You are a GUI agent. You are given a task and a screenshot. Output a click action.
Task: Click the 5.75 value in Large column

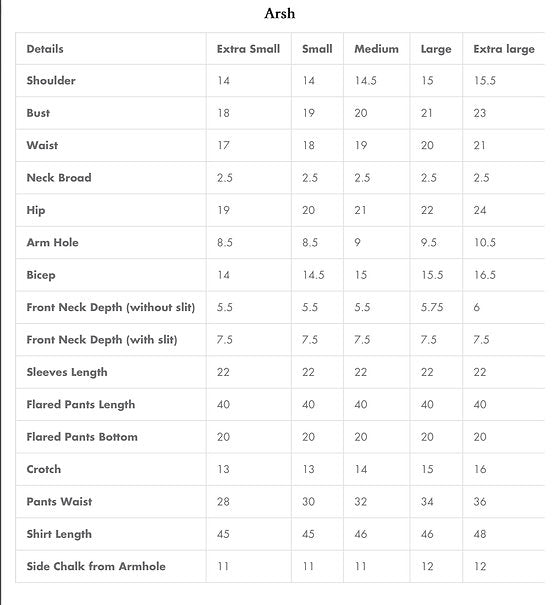432,308
